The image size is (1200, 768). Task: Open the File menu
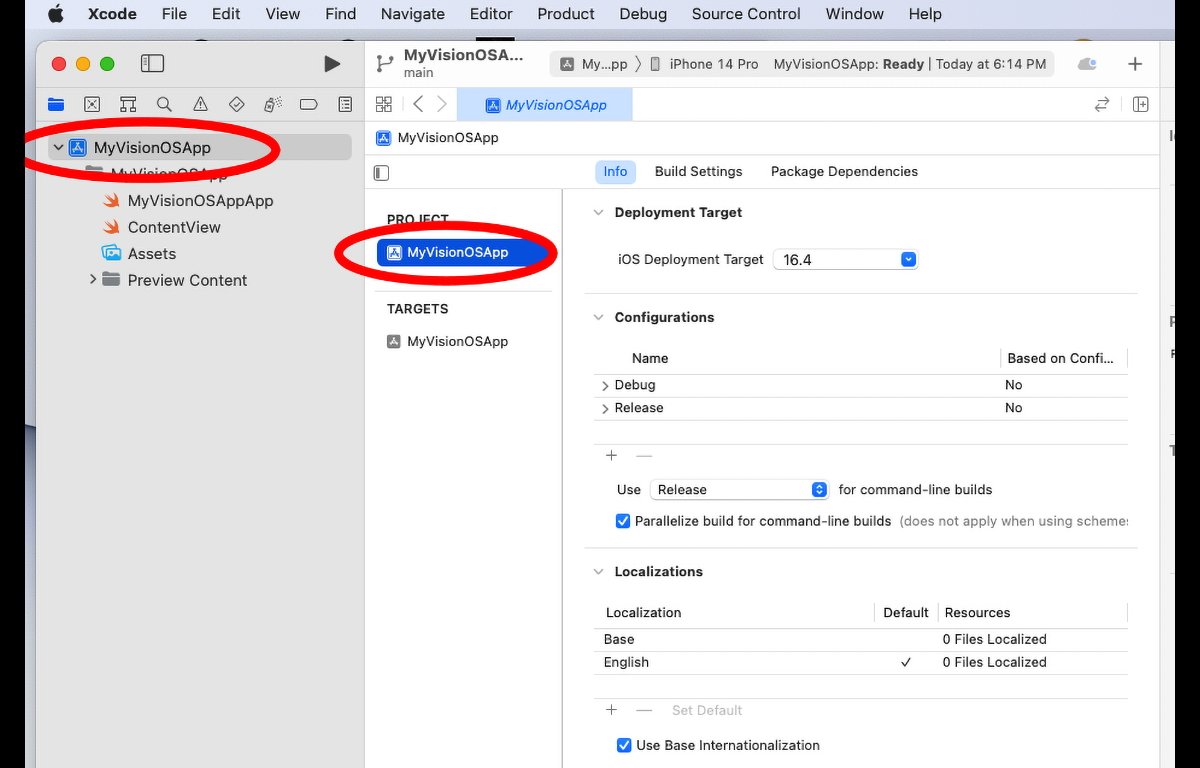[x=174, y=14]
